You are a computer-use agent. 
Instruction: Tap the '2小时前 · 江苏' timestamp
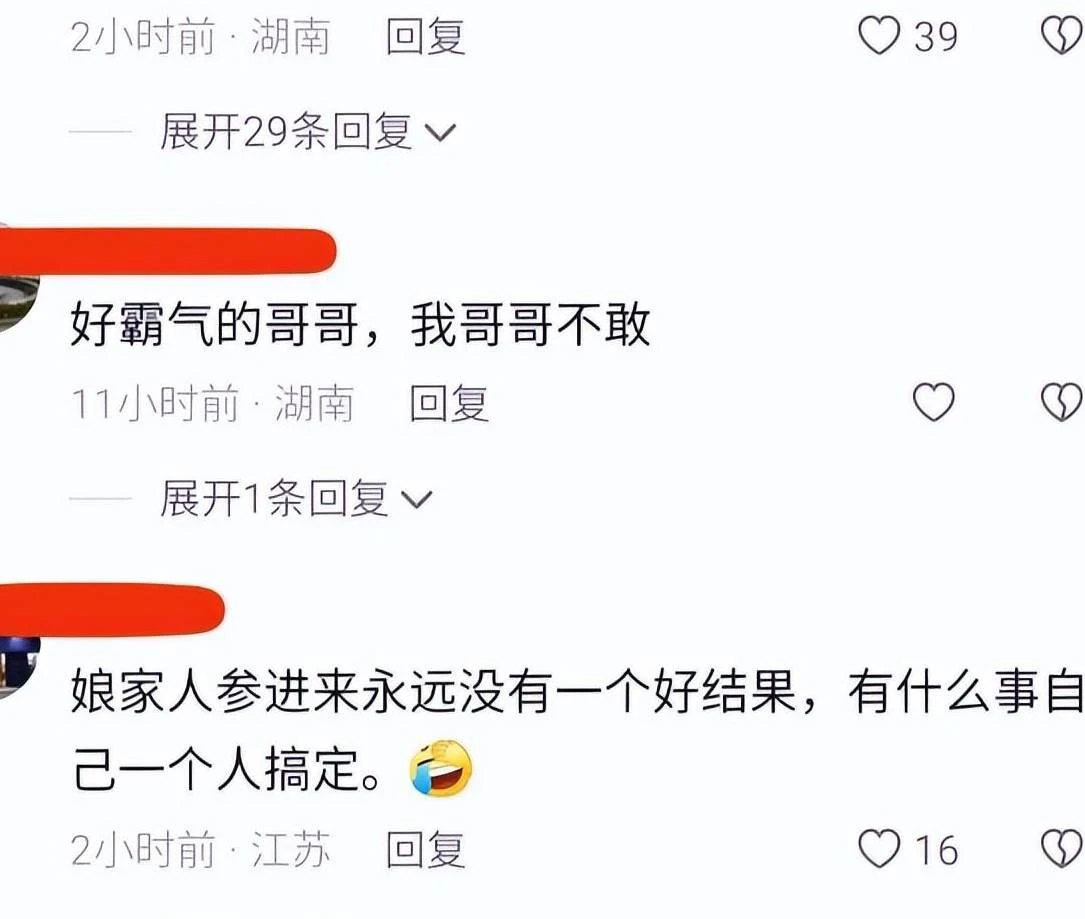click(x=201, y=850)
